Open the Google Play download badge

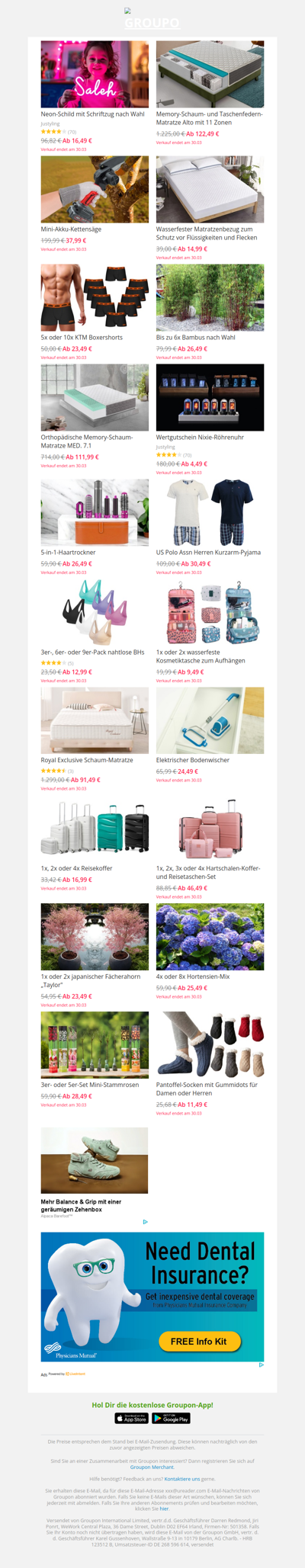[172, 1418]
